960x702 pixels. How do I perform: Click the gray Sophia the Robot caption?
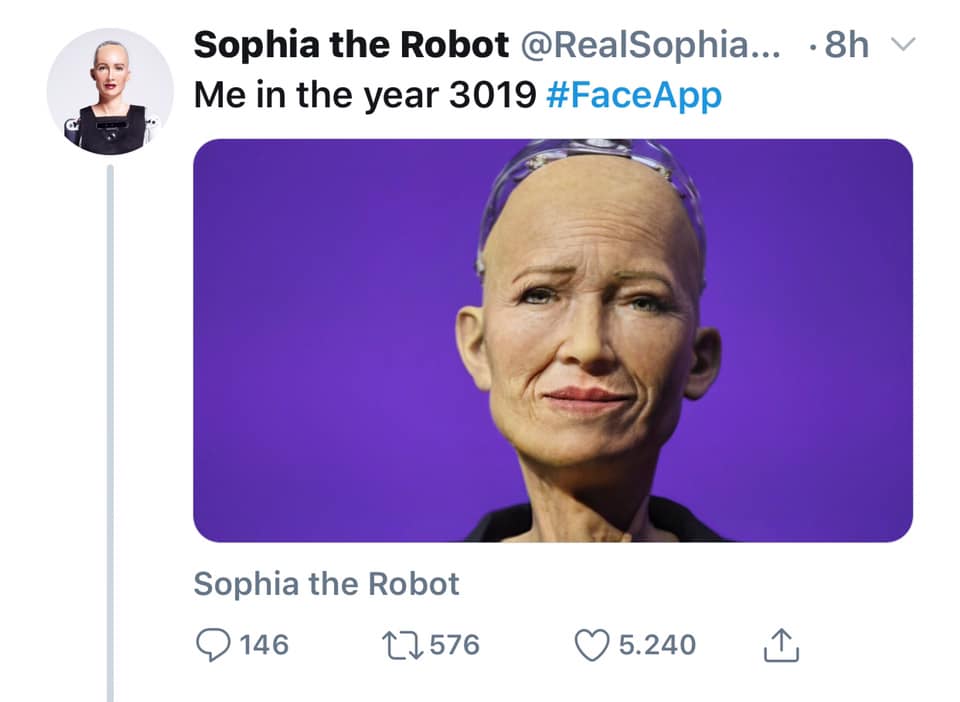point(326,584)
